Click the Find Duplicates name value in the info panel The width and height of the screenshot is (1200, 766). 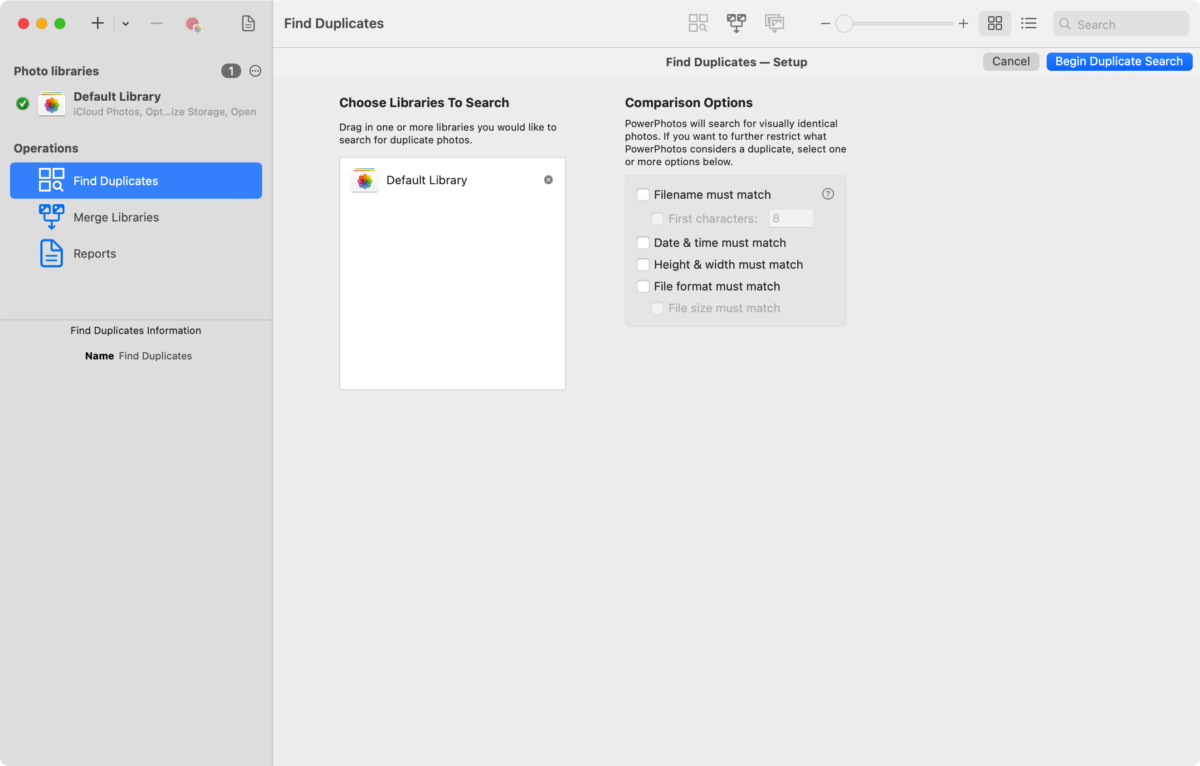(x=155, y=356)
